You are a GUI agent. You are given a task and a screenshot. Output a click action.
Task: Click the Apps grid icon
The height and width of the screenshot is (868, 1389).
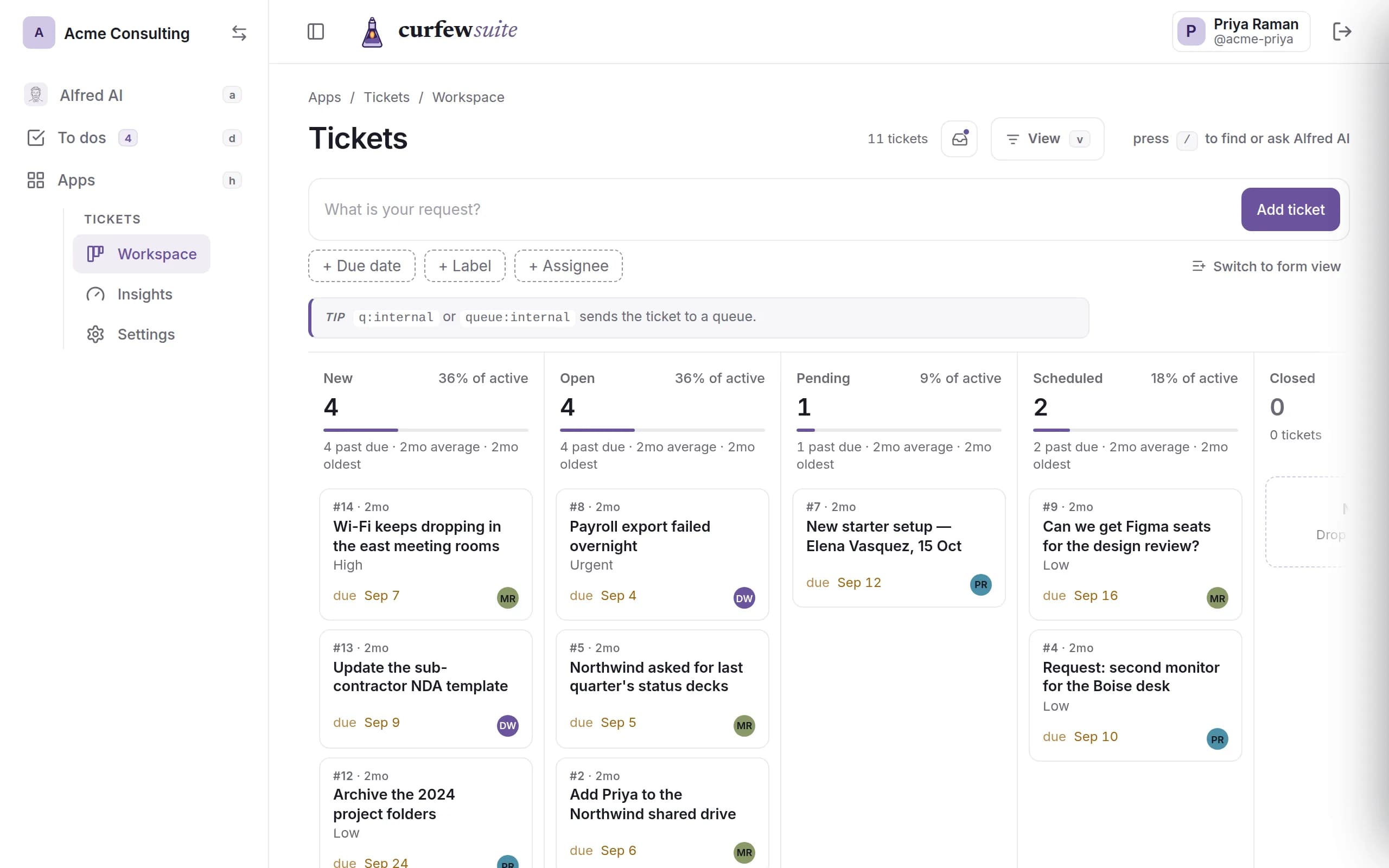(x=36, y=180)
